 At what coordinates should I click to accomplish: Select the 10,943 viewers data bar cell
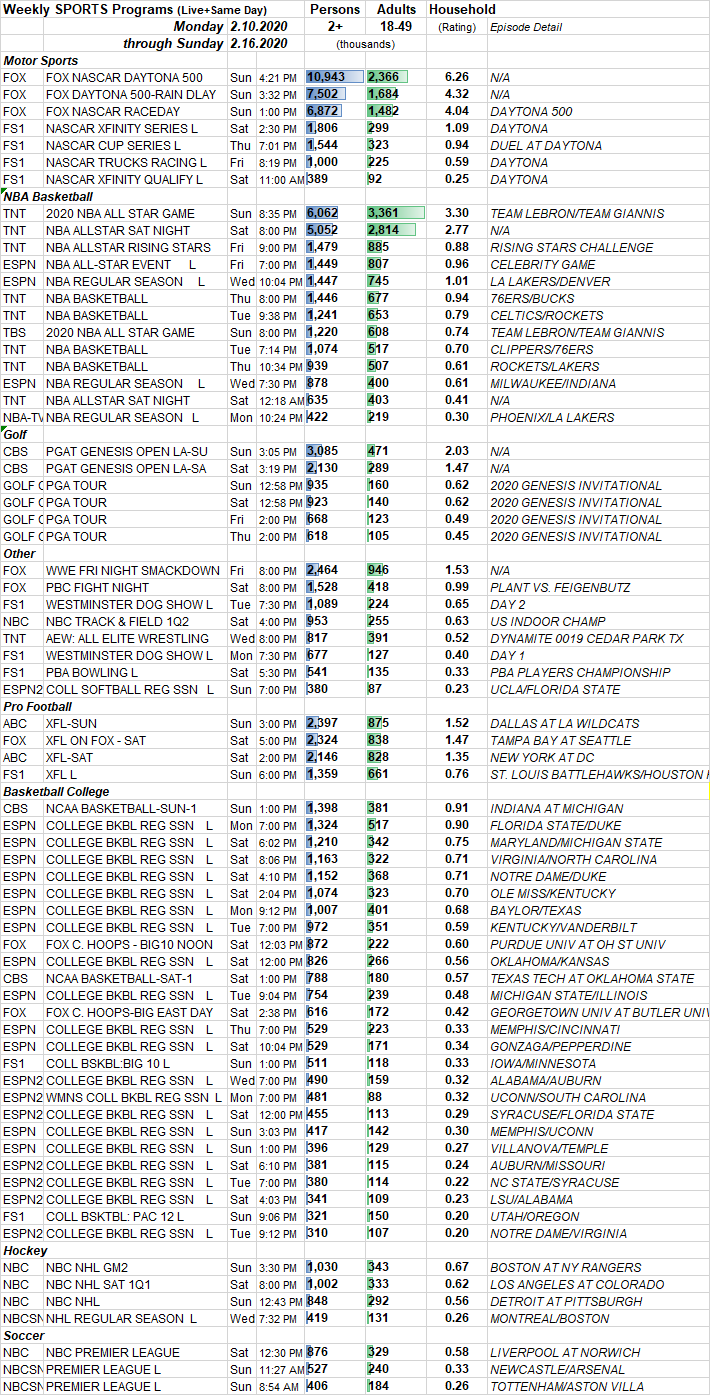[334, 77]
